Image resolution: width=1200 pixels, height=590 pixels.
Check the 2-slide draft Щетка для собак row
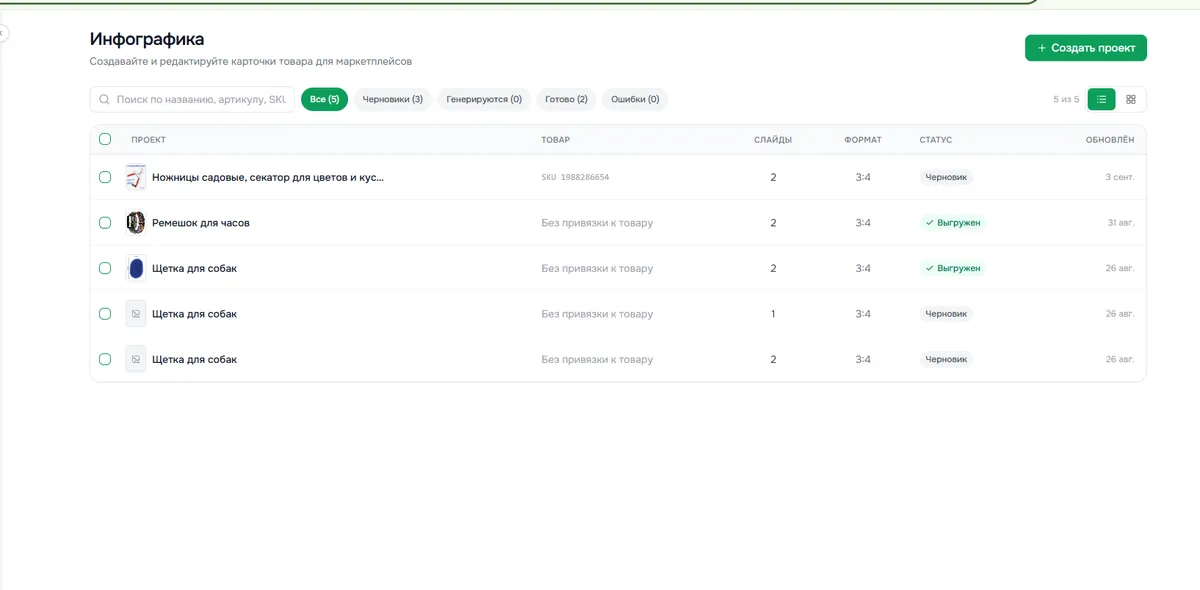[x=105, y=359]
